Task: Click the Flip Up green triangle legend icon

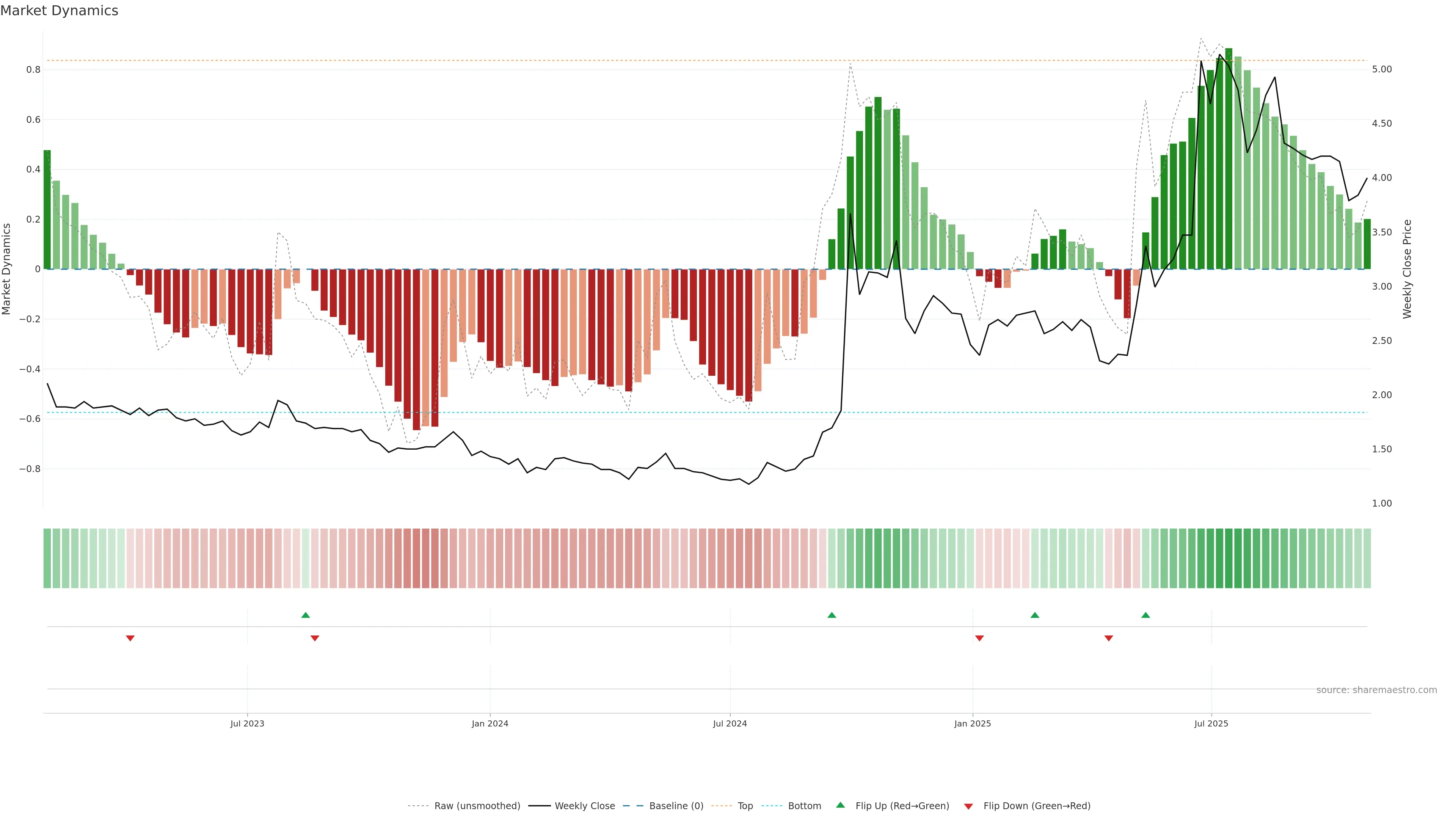Action: 841,805
